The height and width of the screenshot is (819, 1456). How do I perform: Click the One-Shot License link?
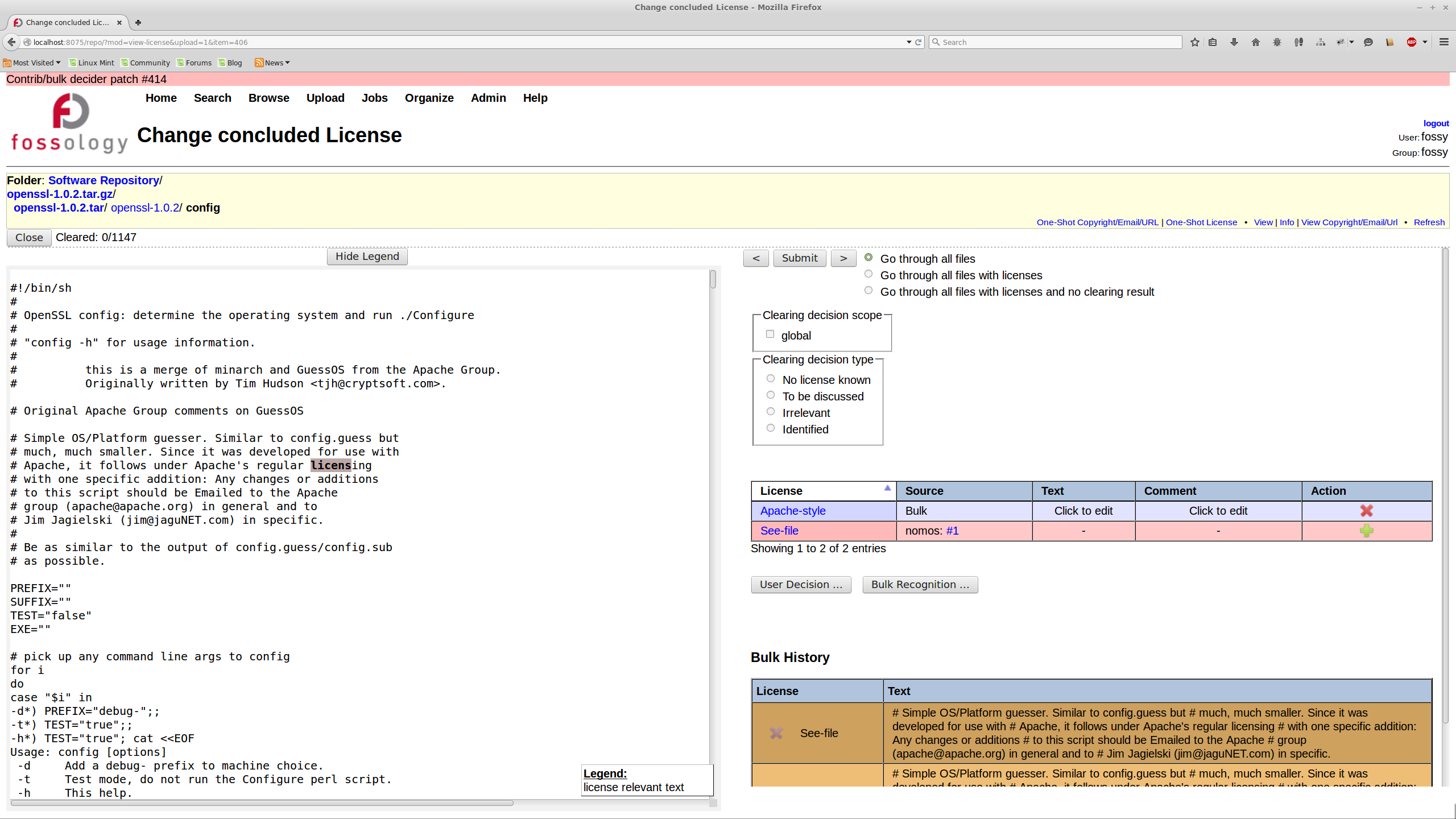coord(1201,222)
